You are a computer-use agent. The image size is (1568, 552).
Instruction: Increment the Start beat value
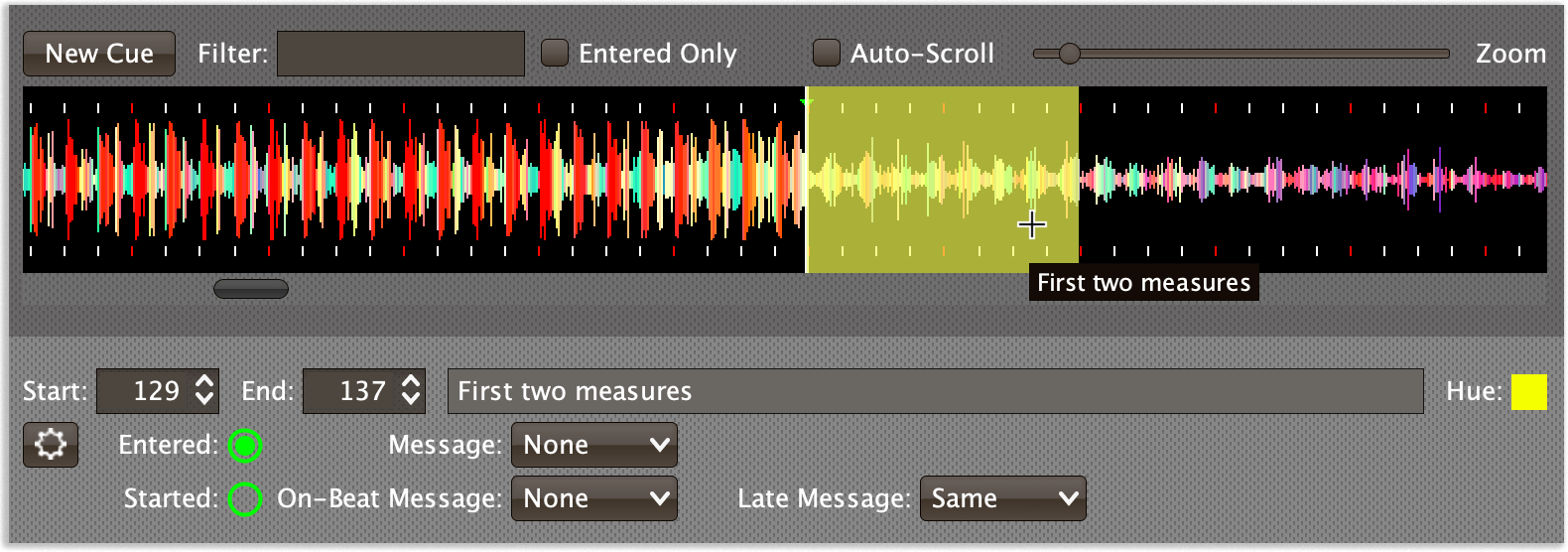[204, 381]
